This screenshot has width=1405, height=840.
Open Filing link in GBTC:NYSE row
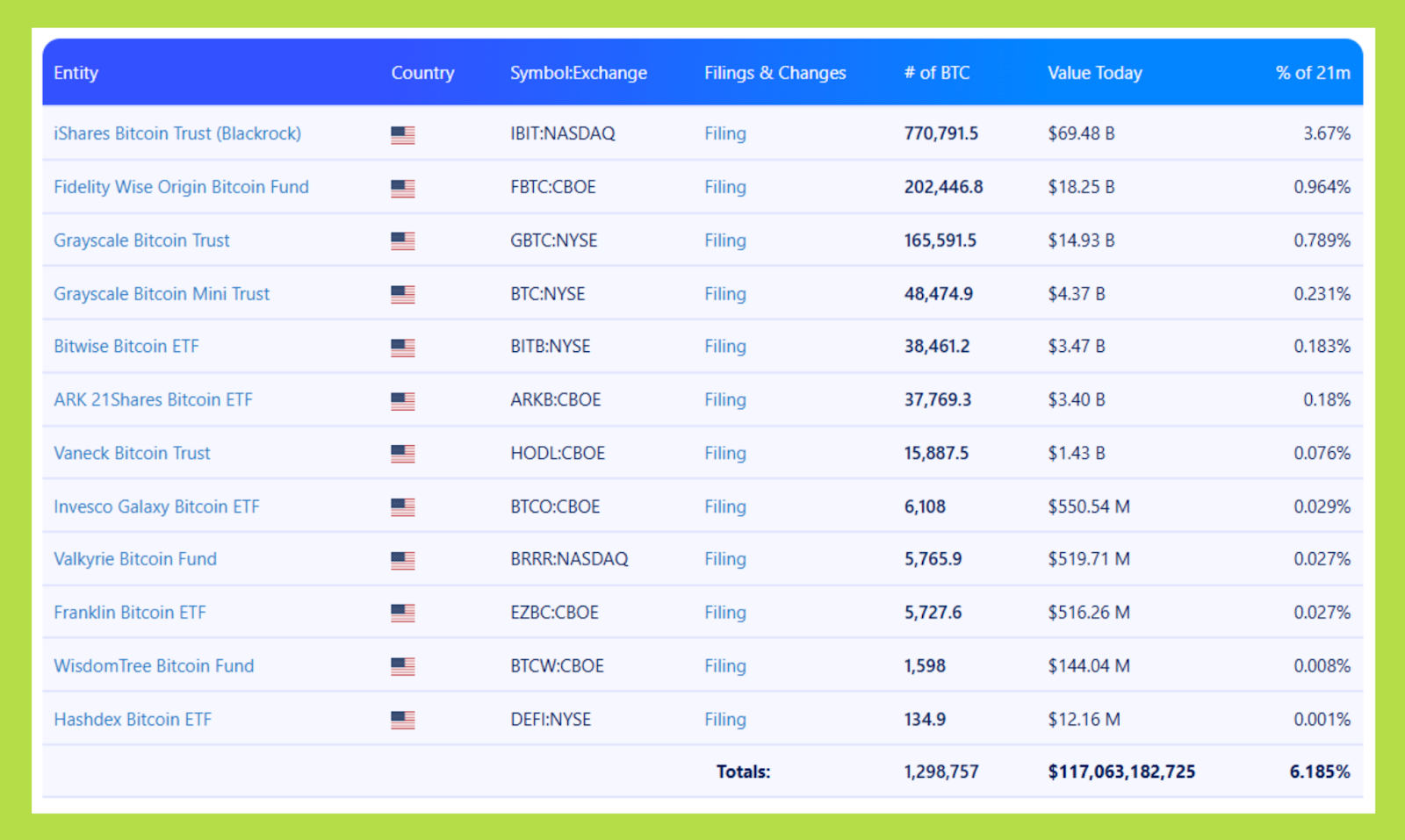click(724, 241)
